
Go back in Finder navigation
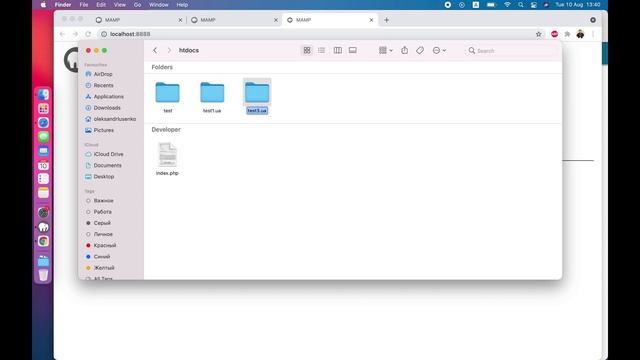pyautogui.click(x=155, y=50)
